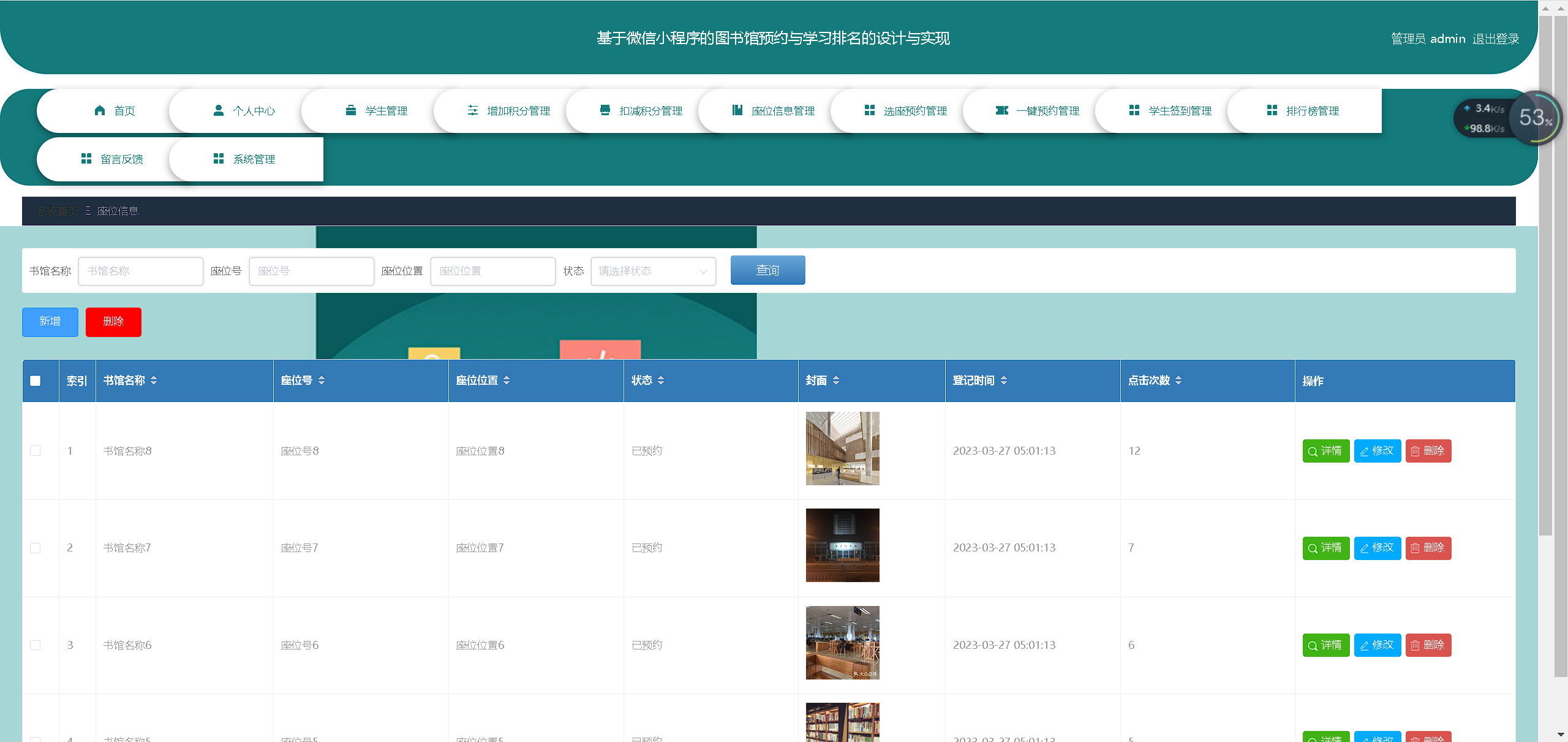This screenshot has height=742, width=1568.
Task: Open the 请选择状态 status dropdown
Action: click(x=653, y=271)
